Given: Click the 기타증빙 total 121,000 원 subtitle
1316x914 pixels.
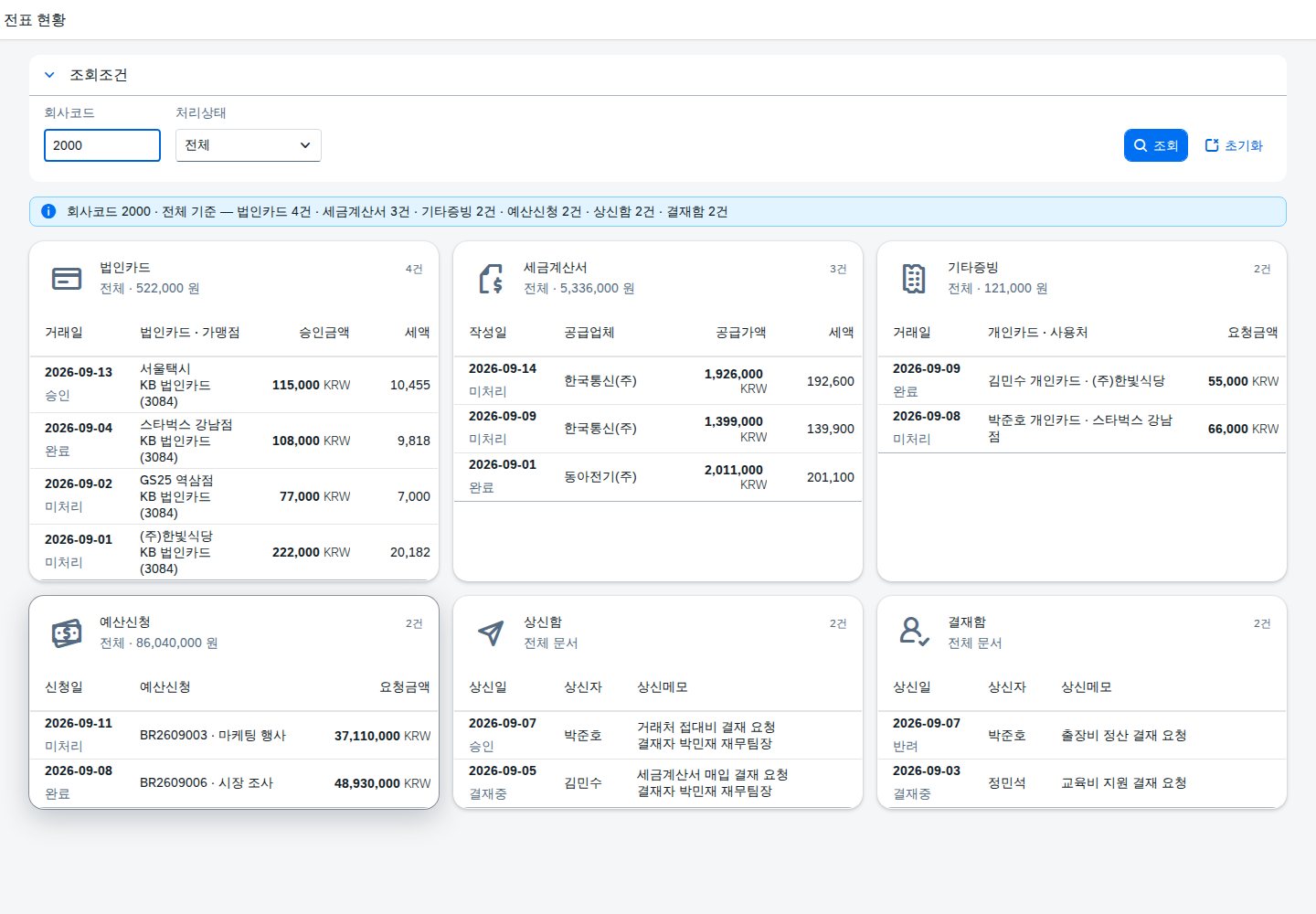Looking at the screenshot, I should (x=998, y=289).
